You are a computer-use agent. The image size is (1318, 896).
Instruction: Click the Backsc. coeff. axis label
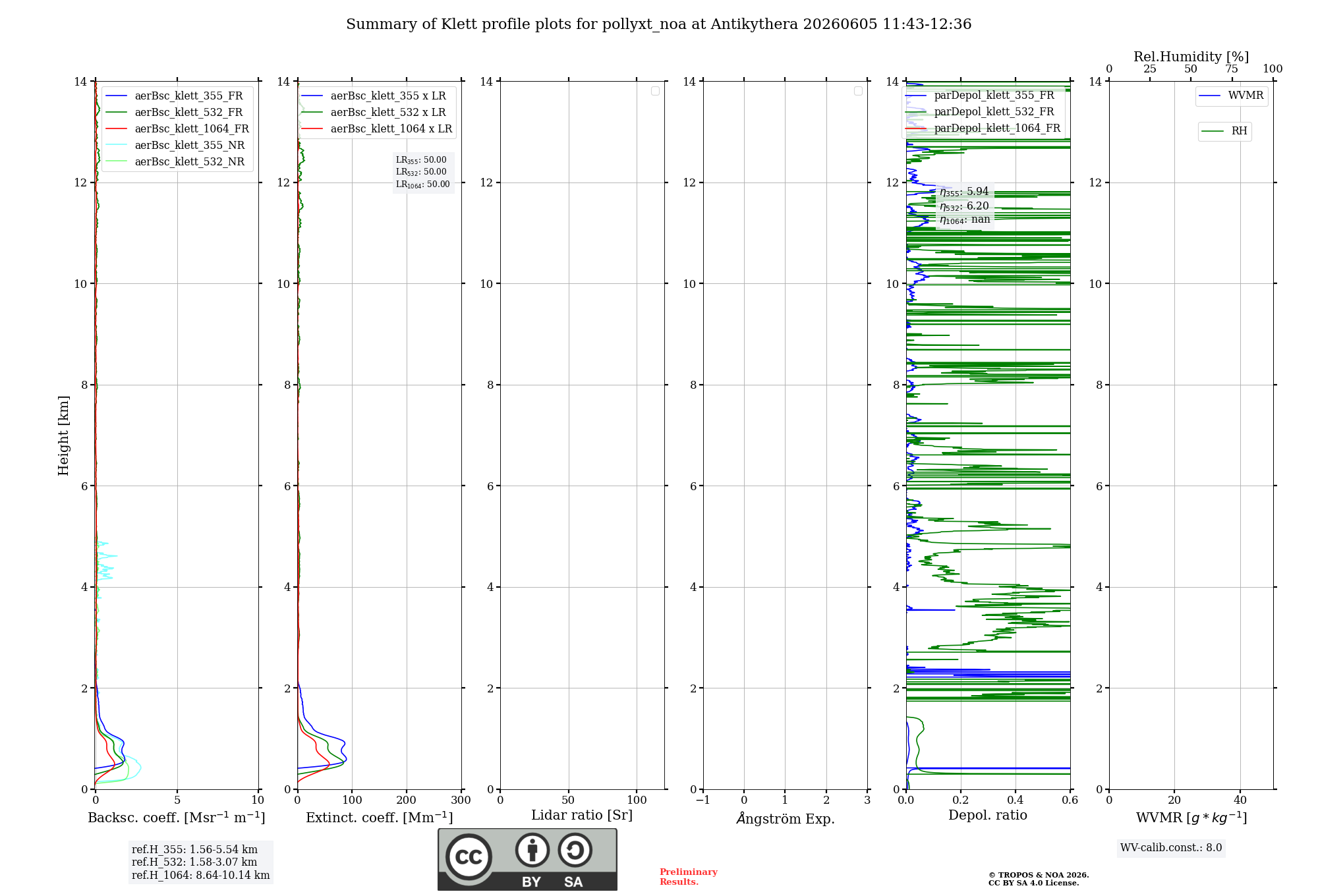click(x=177, y=818)
